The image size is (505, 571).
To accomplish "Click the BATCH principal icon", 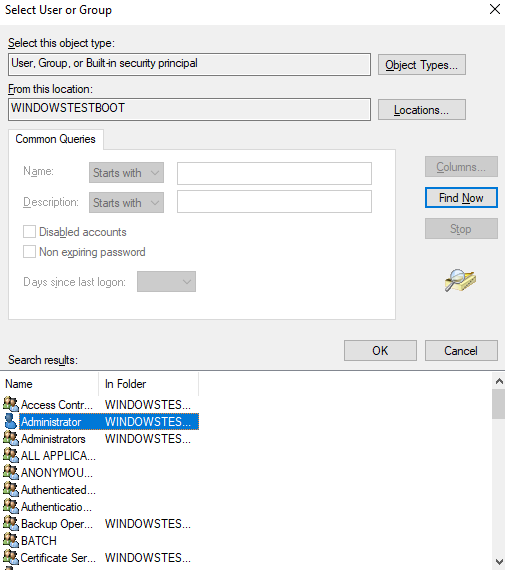I will pos(11,540).
